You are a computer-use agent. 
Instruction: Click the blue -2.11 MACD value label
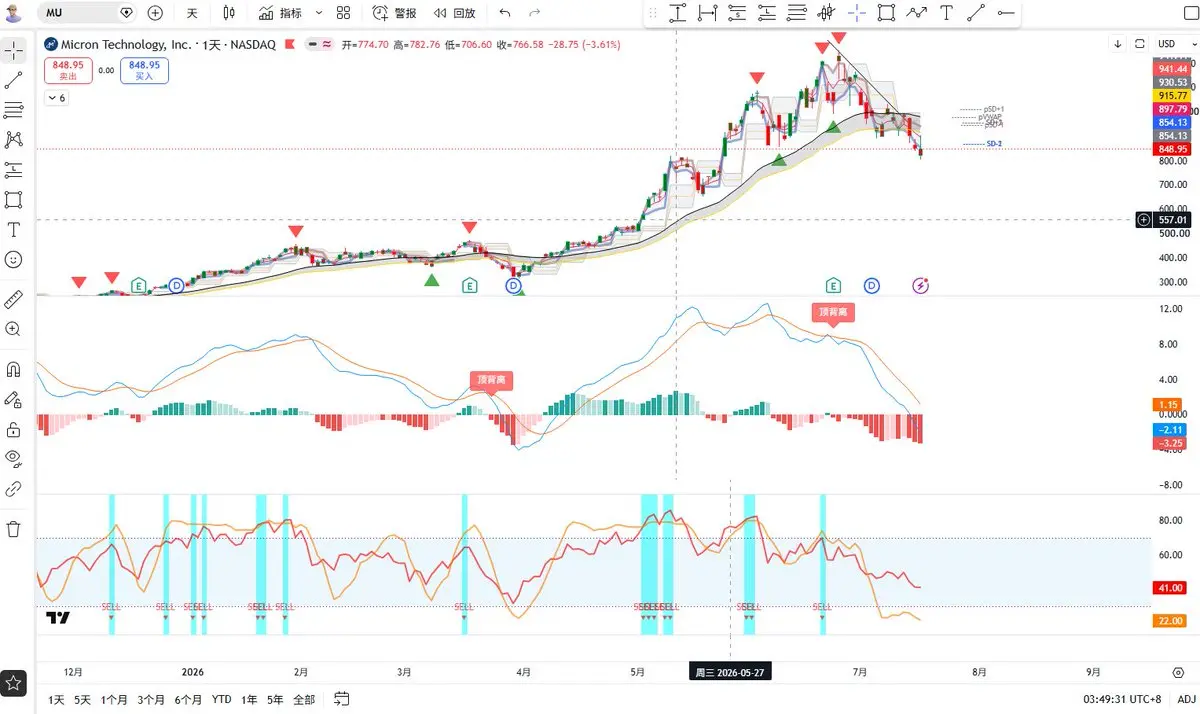point(1171,429)
